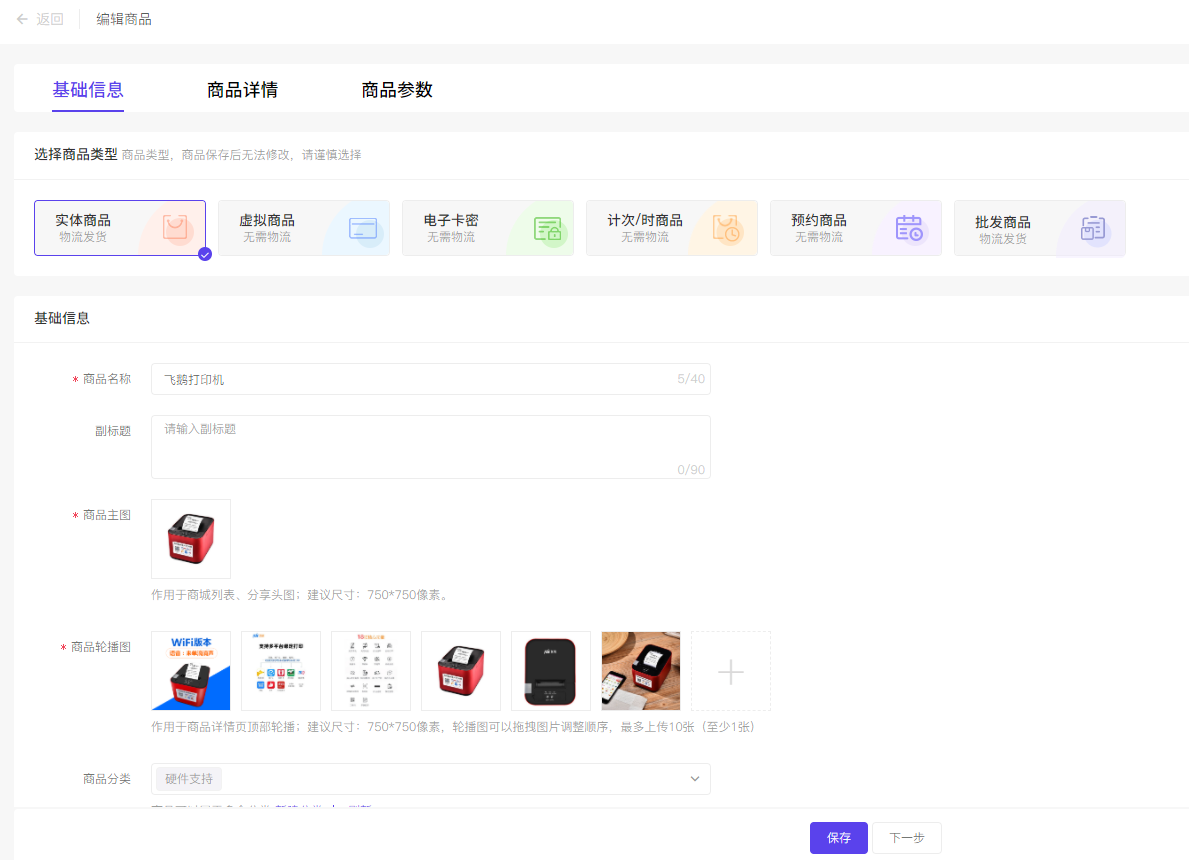Click the clock bag icon on 计次/时商品

click(x=726, y=228)
